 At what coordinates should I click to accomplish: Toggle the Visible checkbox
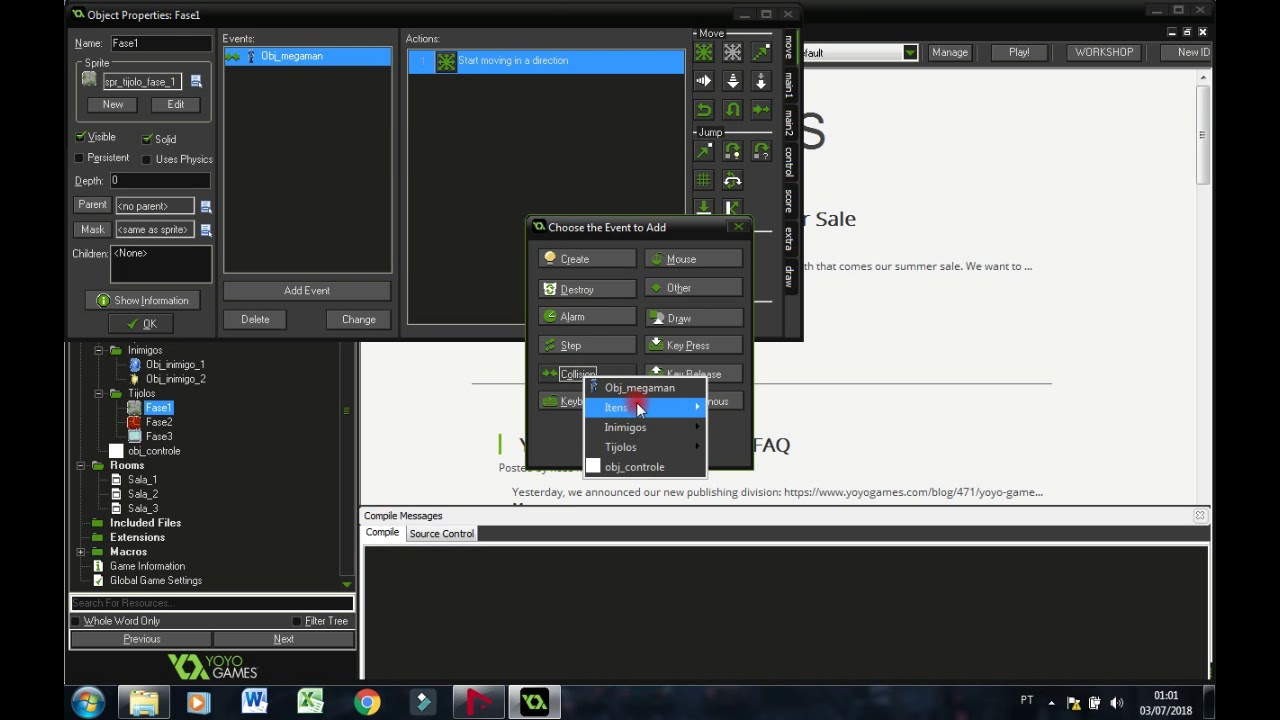pos(80,137)
